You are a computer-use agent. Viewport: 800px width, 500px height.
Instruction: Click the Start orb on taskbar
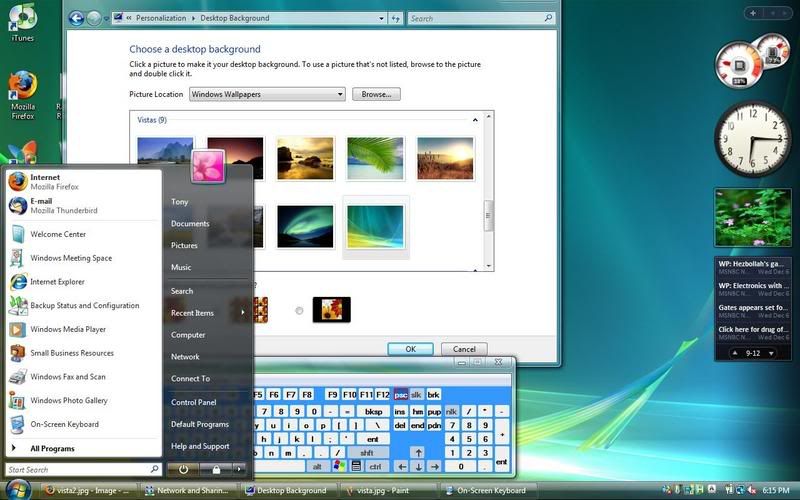18,490
